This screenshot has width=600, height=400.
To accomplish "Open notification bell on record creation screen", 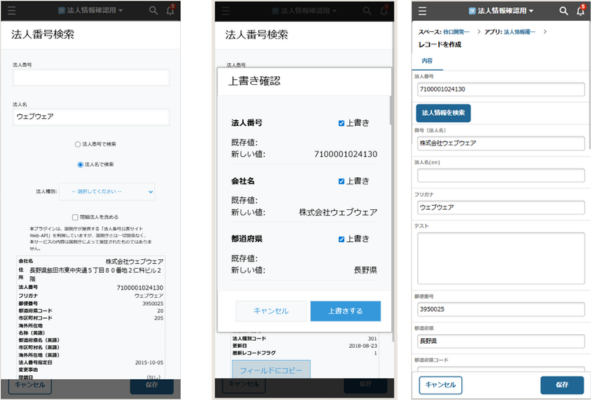I will [580, 11].
